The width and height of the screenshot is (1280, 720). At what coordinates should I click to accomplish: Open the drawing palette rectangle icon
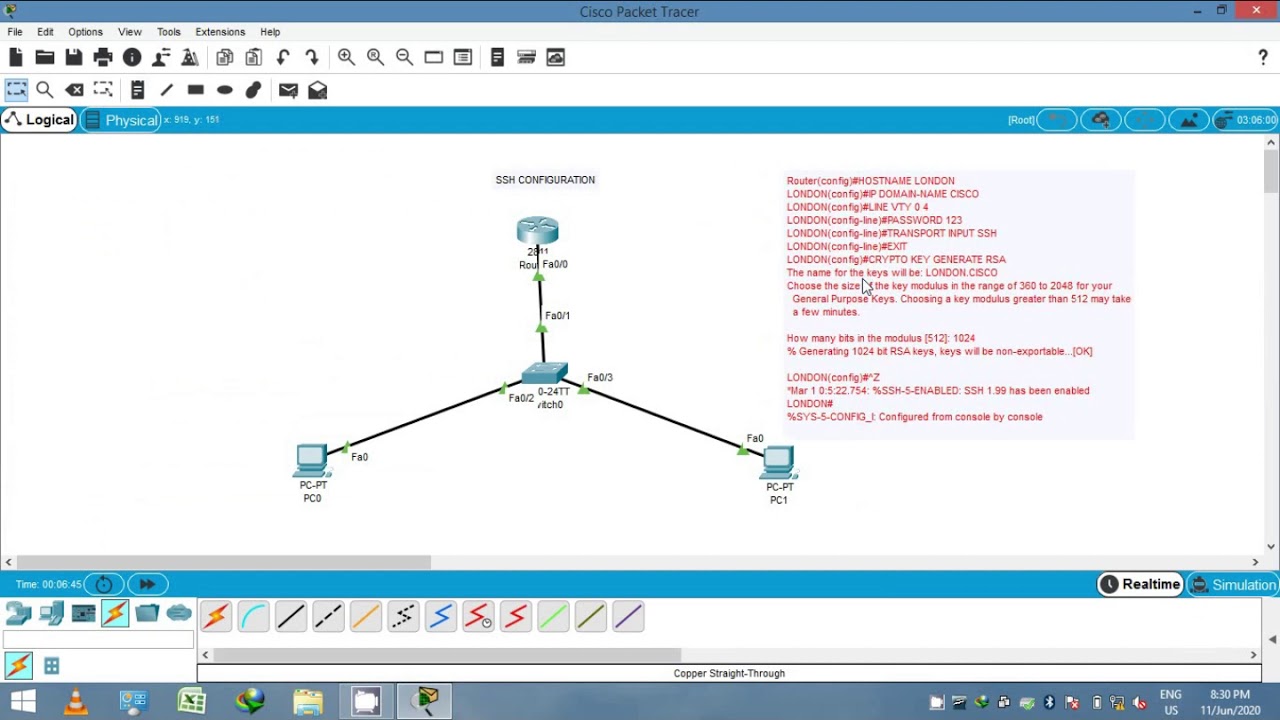pyautogui.click(x=433, y=57)
